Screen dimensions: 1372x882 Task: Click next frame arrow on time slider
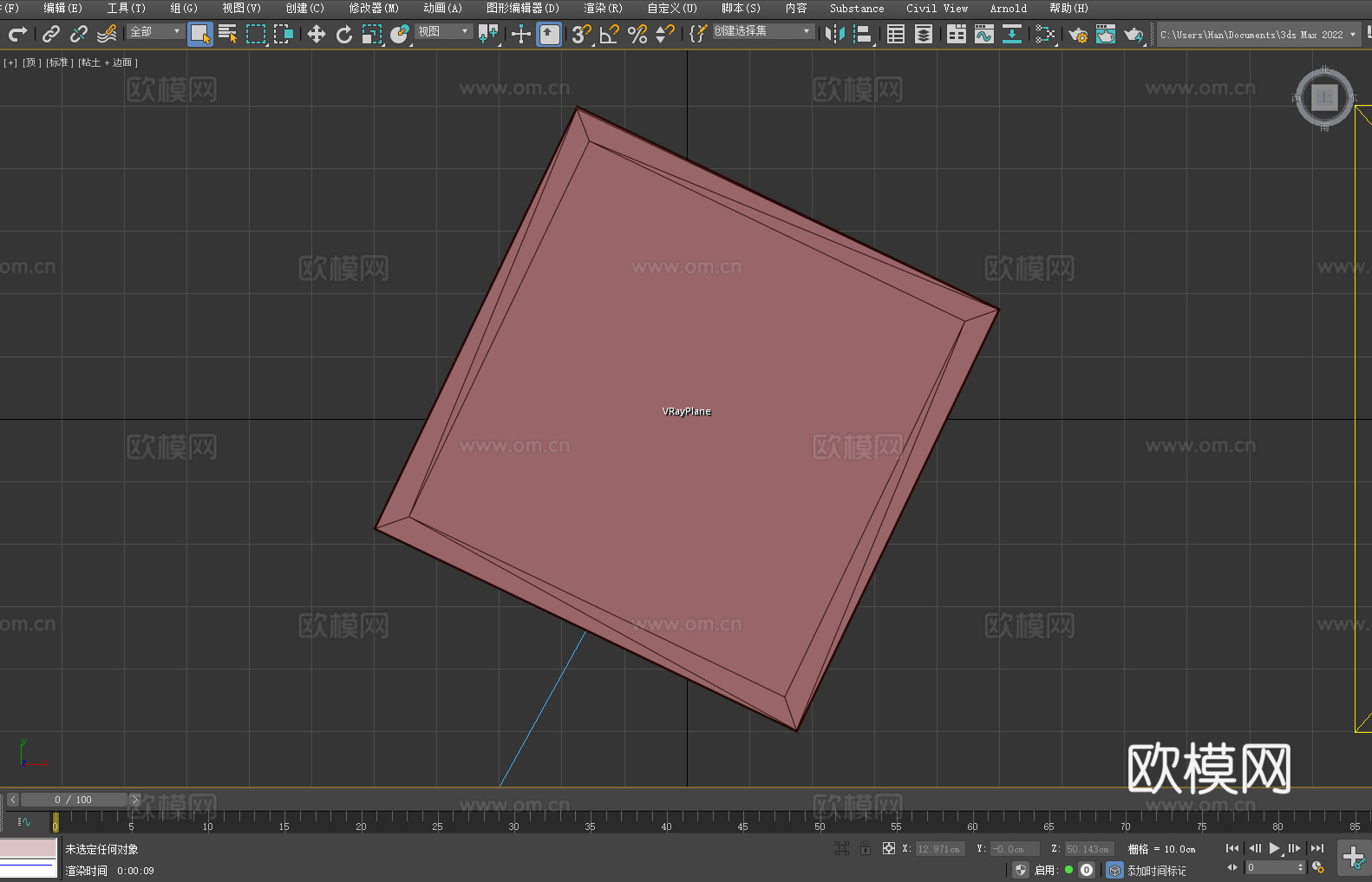[134, 800]
